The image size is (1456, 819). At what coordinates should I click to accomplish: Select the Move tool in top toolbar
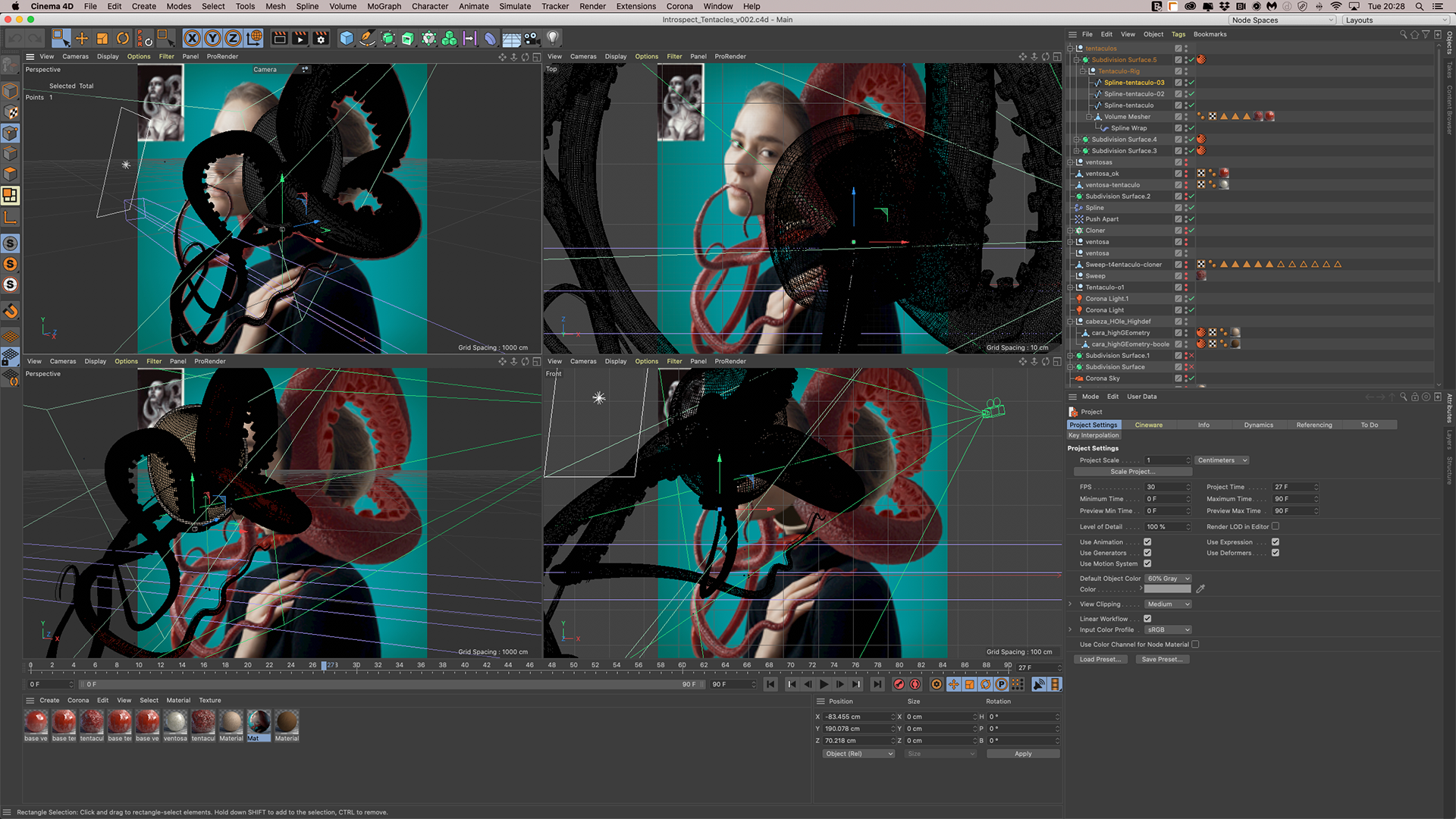pos(82,38)
